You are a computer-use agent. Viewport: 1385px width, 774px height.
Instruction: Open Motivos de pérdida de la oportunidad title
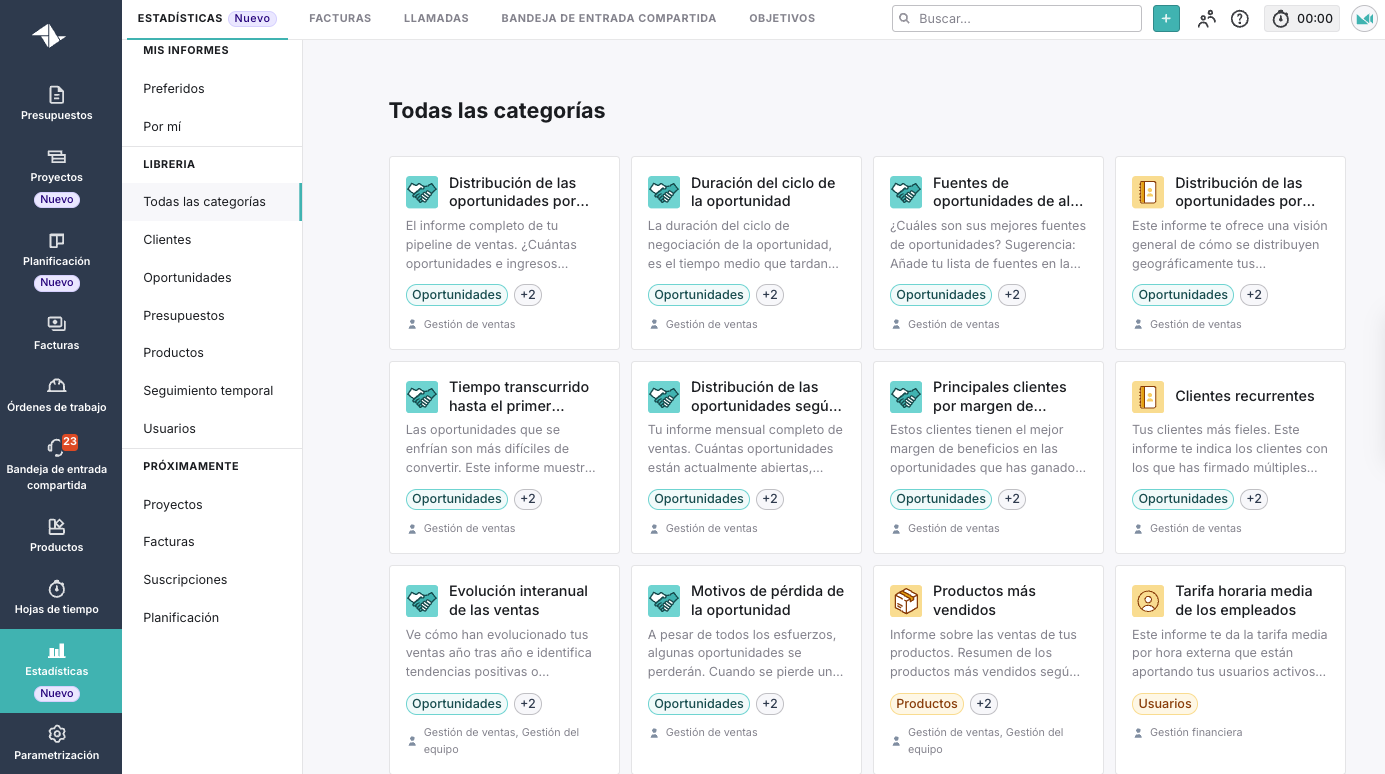pos(767,601)
